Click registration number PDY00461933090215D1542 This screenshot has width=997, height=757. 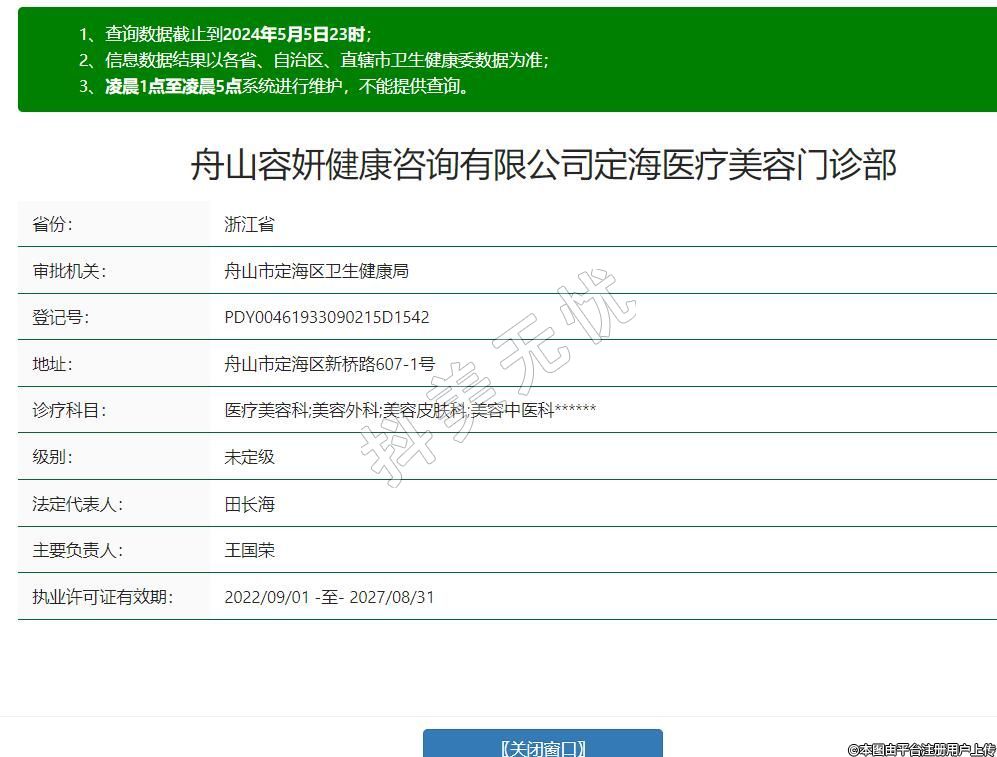(x=327, y=317)
